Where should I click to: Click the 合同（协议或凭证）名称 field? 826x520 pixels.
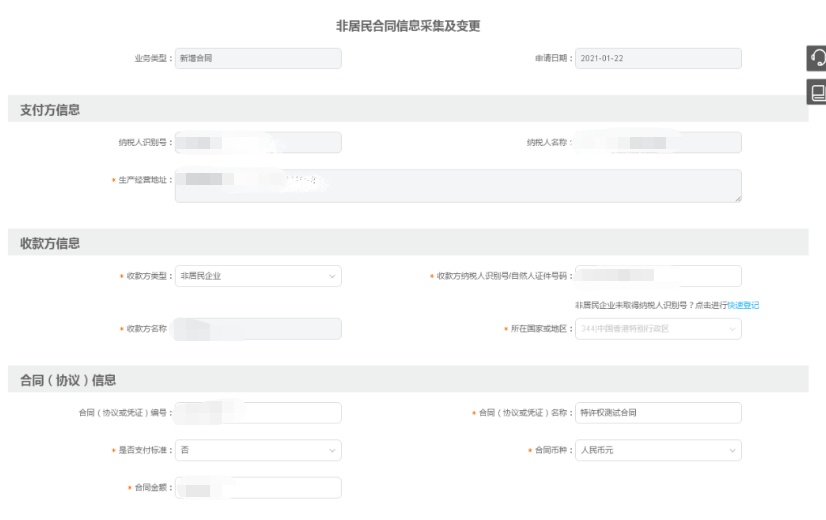(658, 413)
